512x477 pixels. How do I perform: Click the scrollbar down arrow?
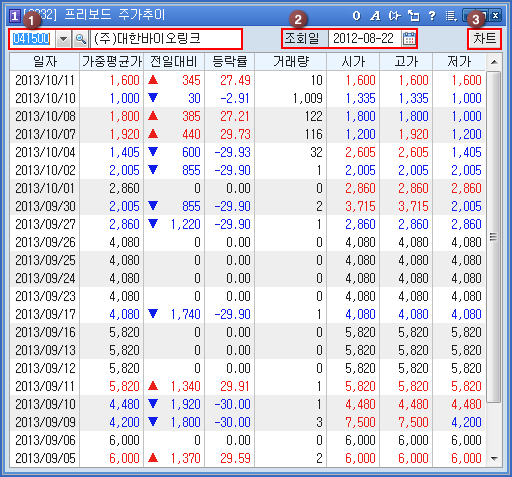pos(494,459)
